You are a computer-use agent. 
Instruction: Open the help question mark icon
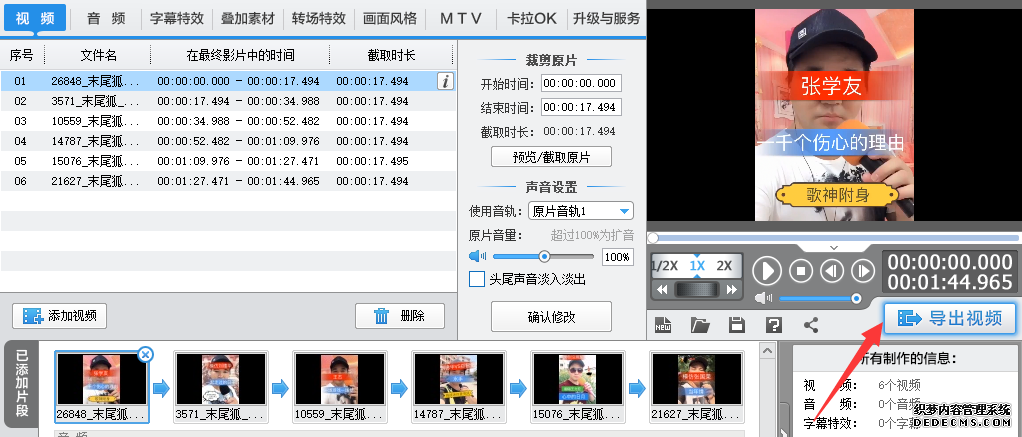774,325
